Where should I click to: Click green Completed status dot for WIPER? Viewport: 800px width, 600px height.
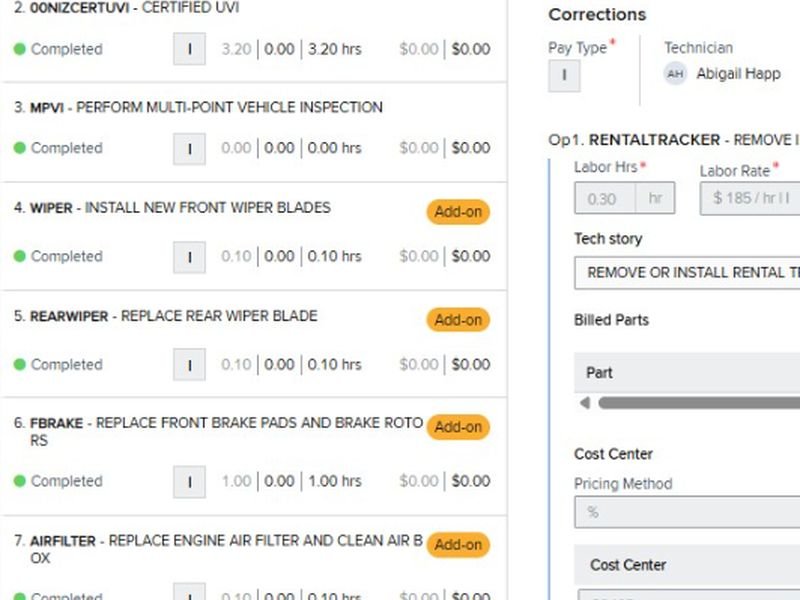19,256
